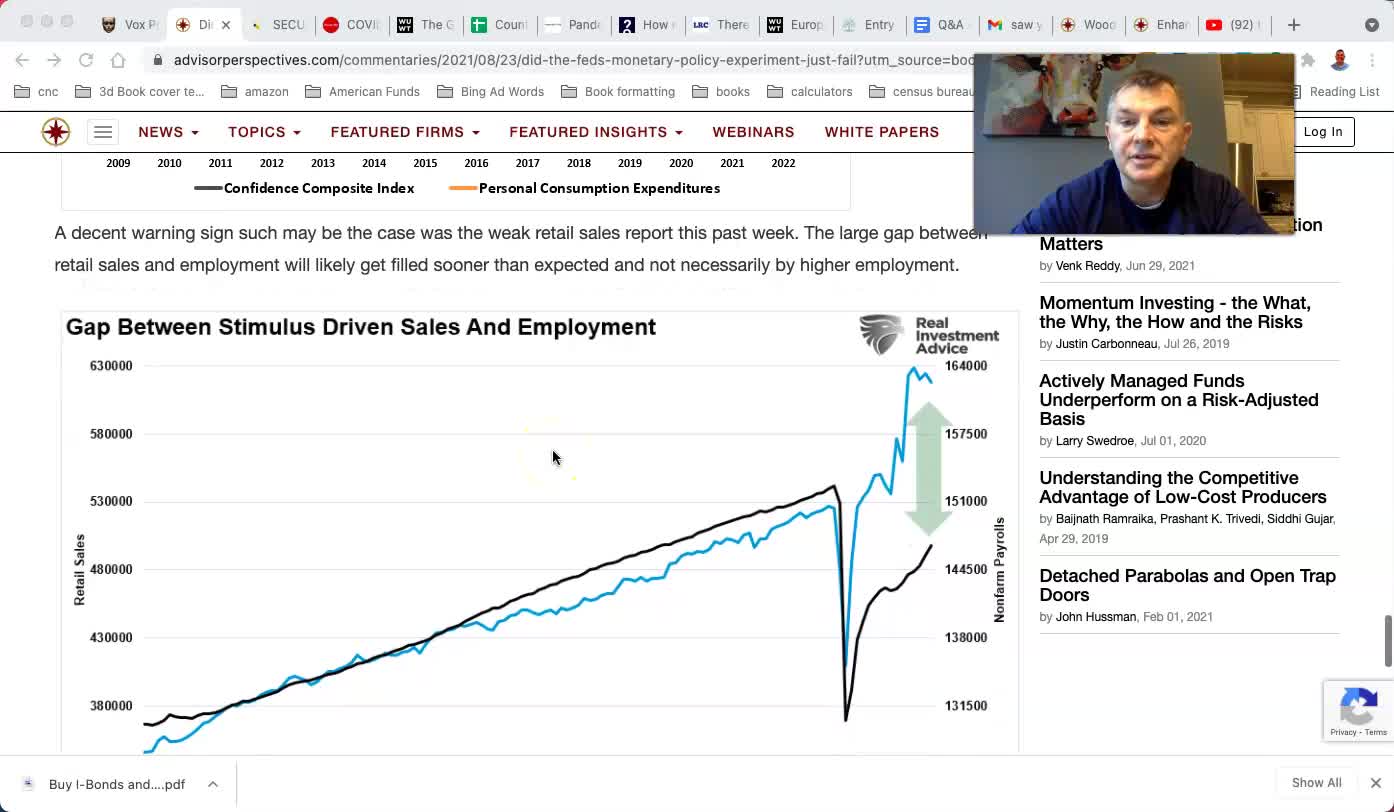Close the active Advisor Perspectives tab
1394x812 pixels.
coord(226,24)
